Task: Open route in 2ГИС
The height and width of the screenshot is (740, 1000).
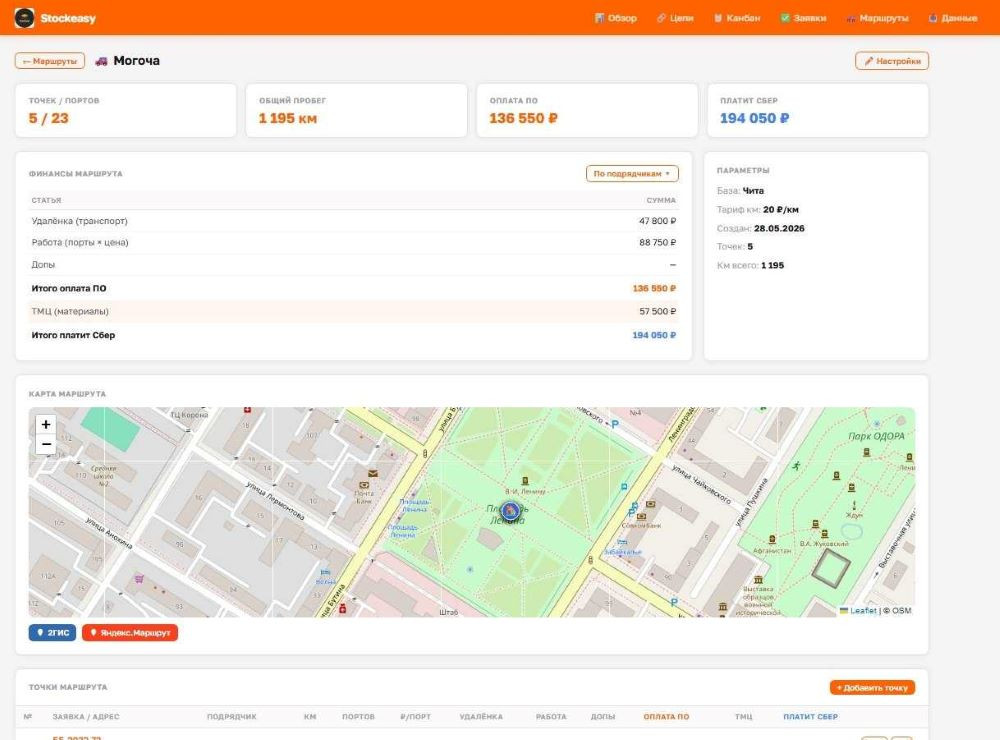Action: (52, 632)
